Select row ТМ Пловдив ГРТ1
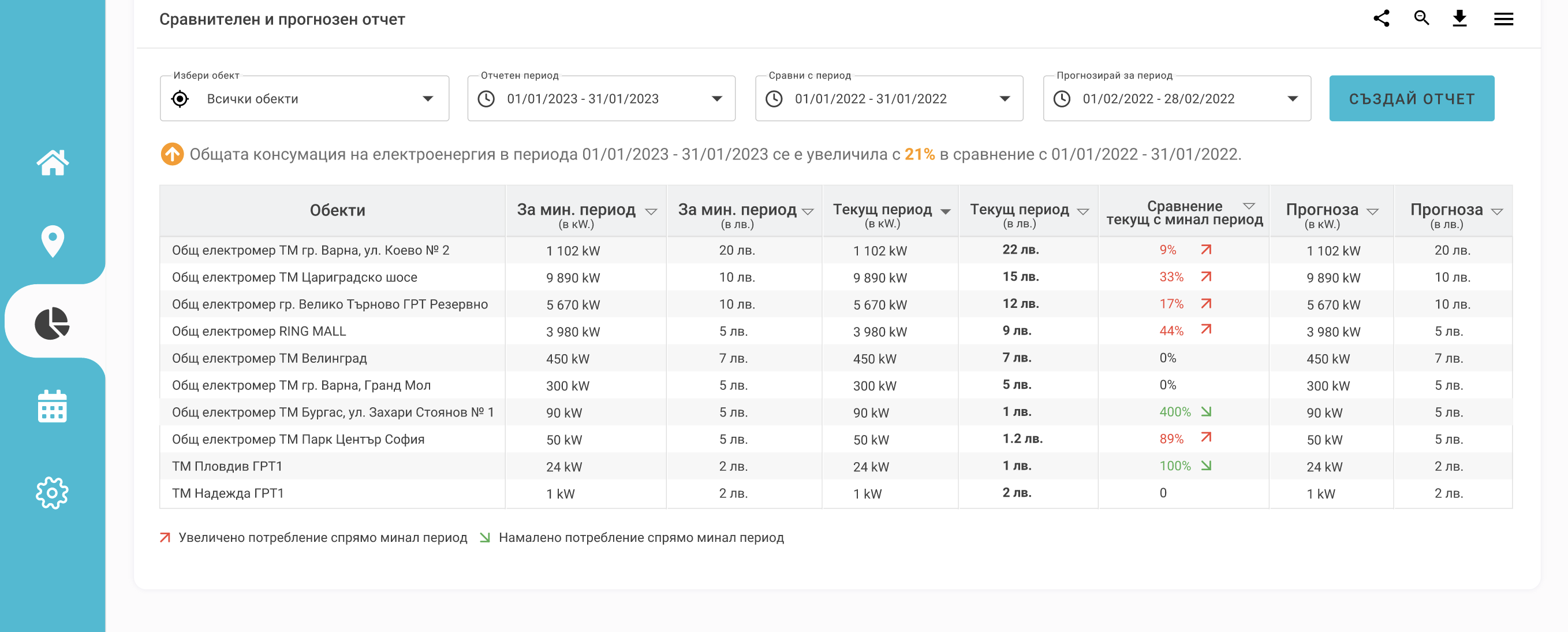 pyautogui.click(x=836, y=466)
